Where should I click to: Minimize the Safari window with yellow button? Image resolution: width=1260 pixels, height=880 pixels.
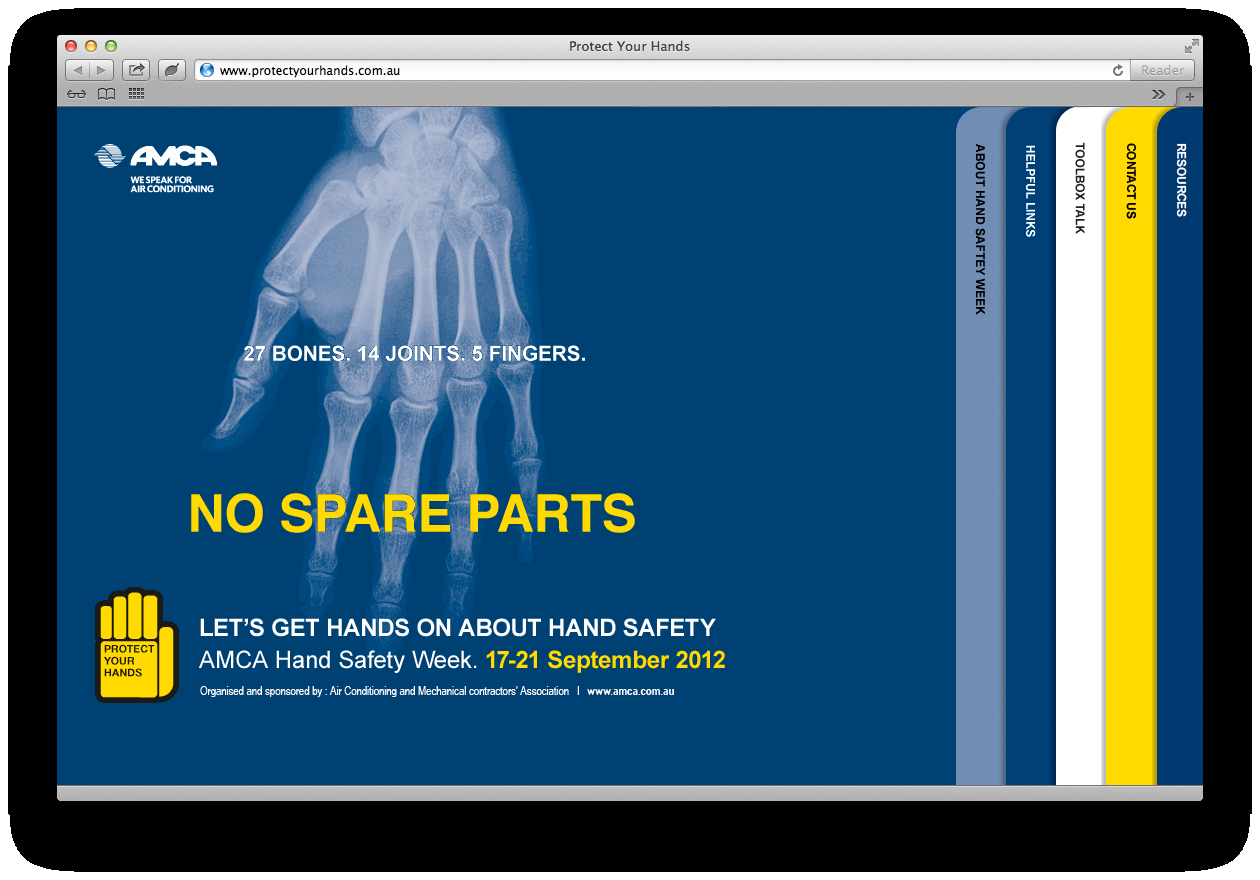click(x=91, y=46)
